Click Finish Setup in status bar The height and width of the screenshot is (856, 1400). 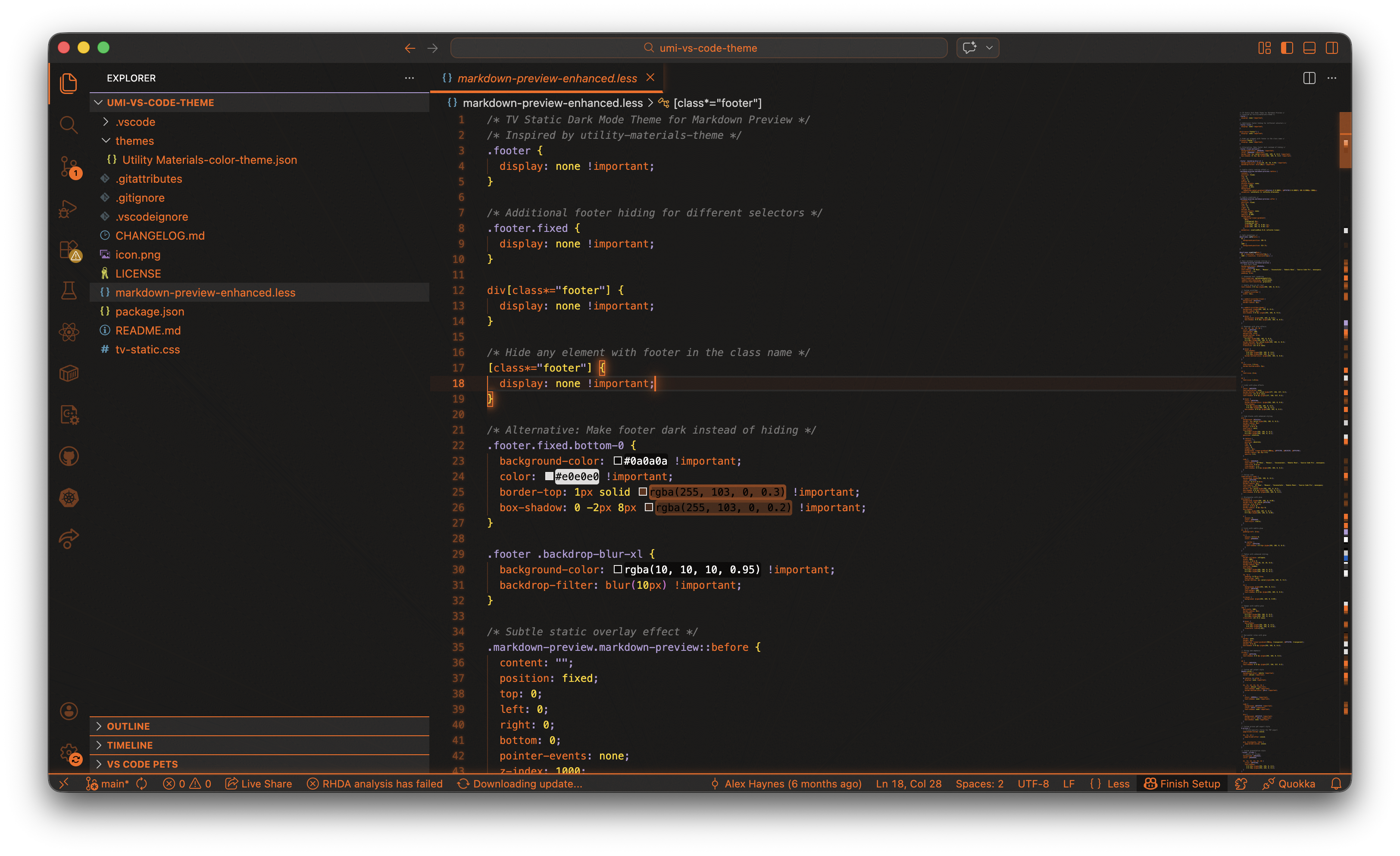click(x=1182, y=783)
